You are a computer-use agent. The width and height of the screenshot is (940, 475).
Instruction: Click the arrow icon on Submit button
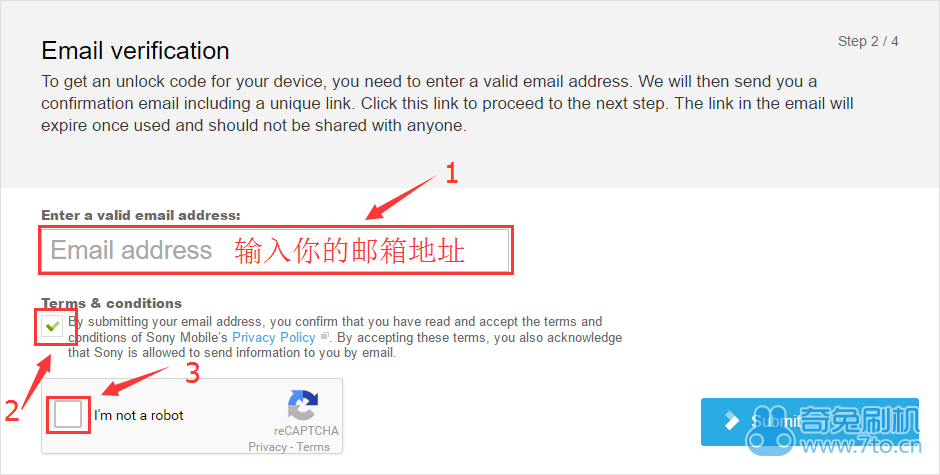731,420
